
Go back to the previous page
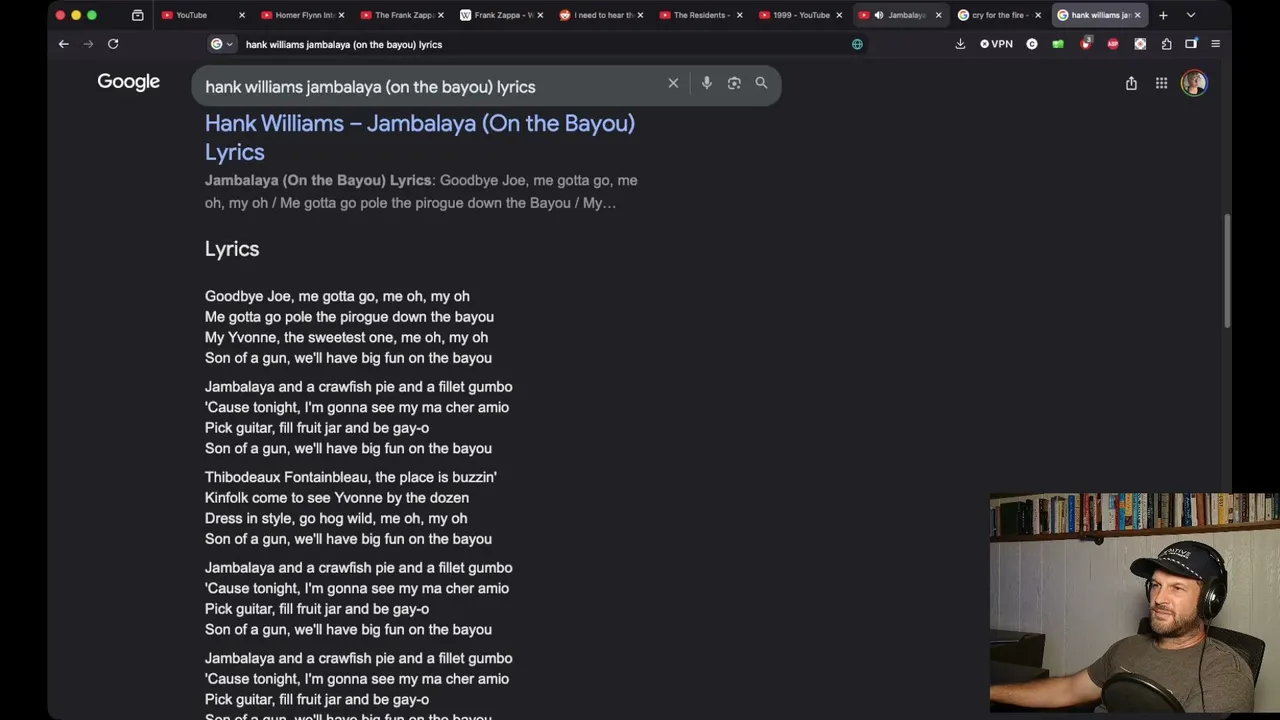pos(63,44)
